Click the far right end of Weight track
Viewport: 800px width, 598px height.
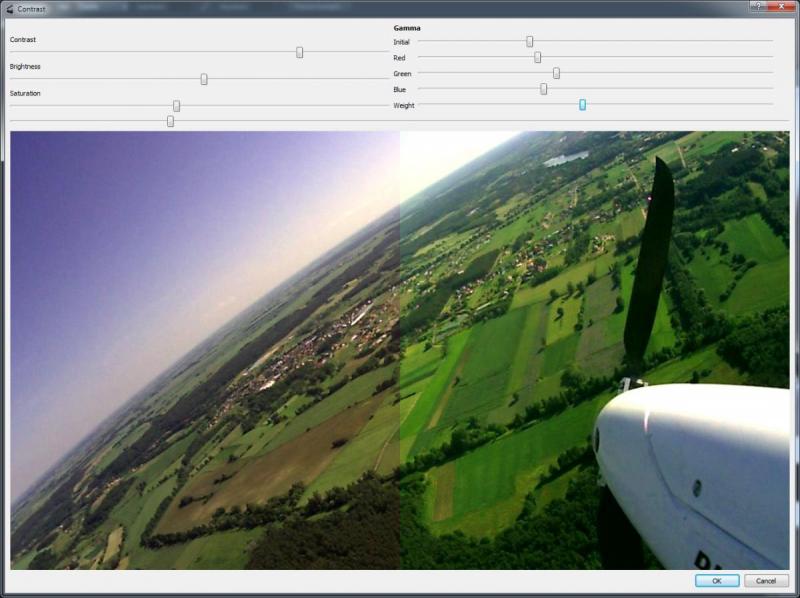pos(771,105)
